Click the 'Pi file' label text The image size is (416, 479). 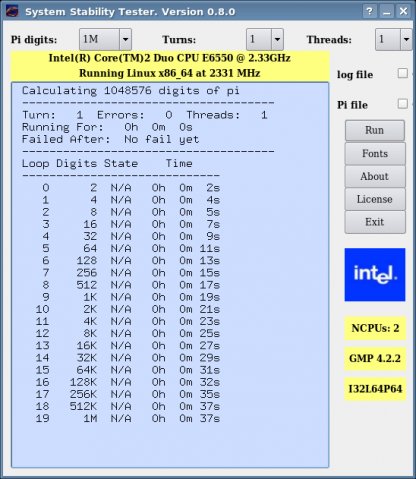pos(352,105)
